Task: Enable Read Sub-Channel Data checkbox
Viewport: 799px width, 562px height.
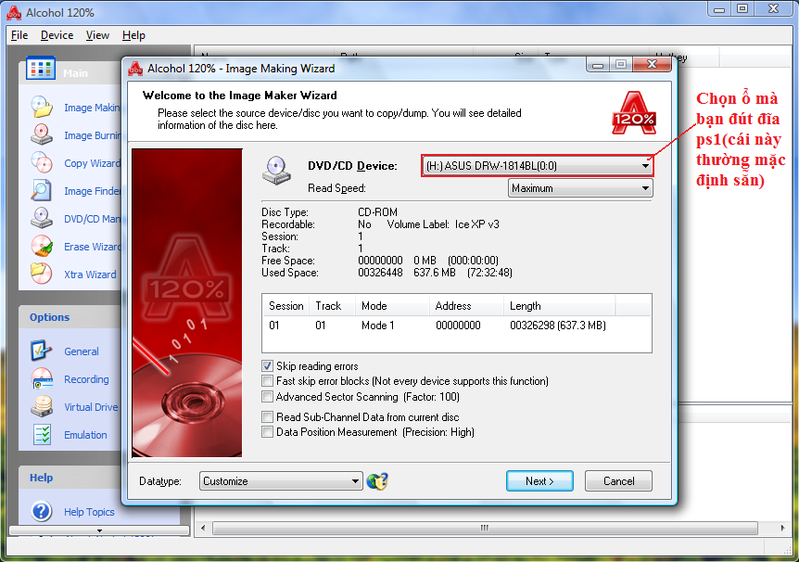Action: 267,417
